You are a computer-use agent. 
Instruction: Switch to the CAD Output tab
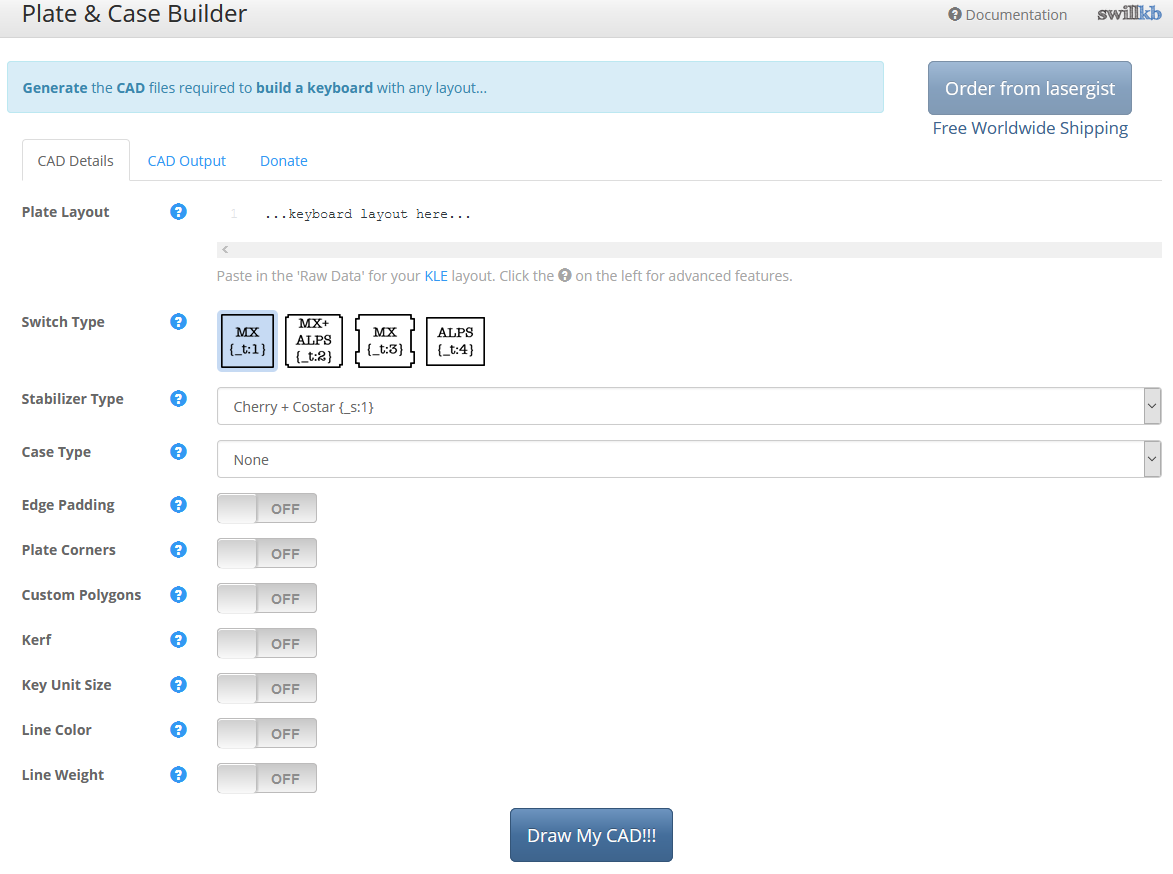click(187, 161)
